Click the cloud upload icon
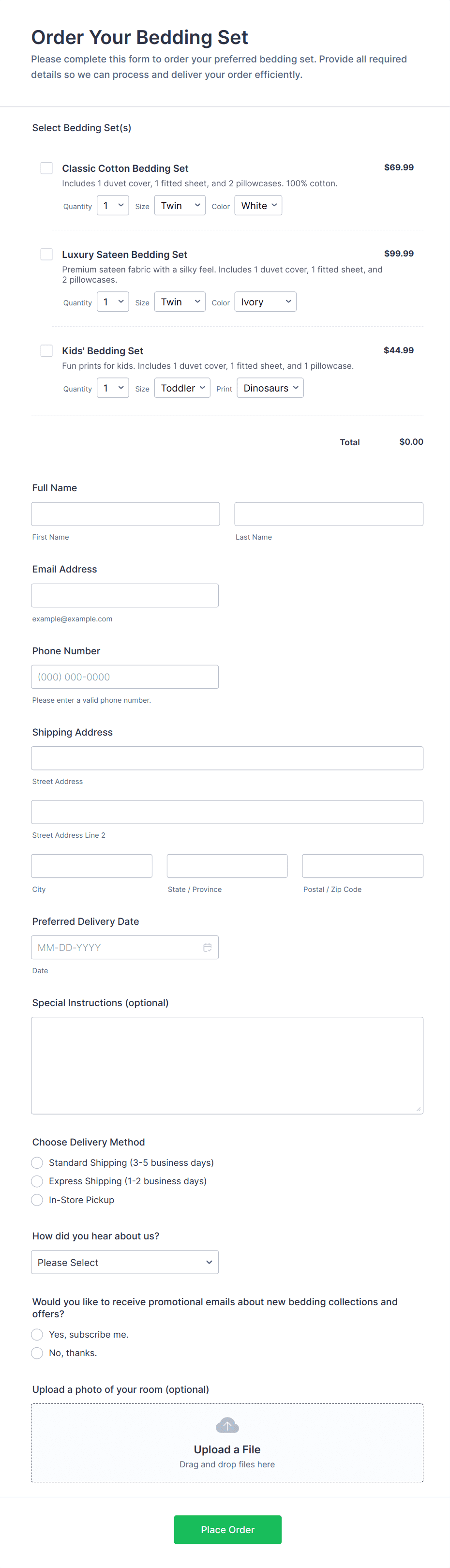This screenshot has width=450, height=1568. (227, 1426)
